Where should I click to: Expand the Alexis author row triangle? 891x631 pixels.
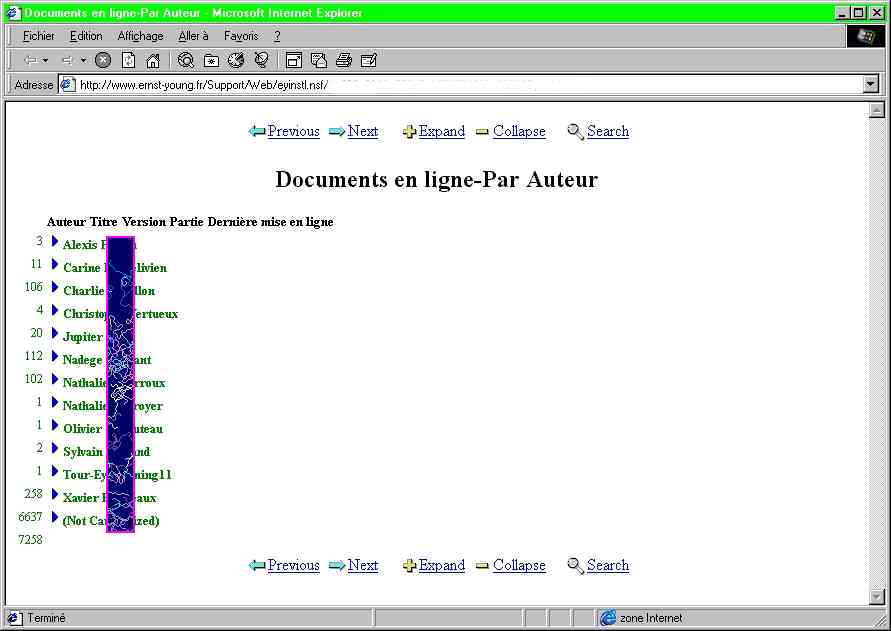[x=55, y=241]
